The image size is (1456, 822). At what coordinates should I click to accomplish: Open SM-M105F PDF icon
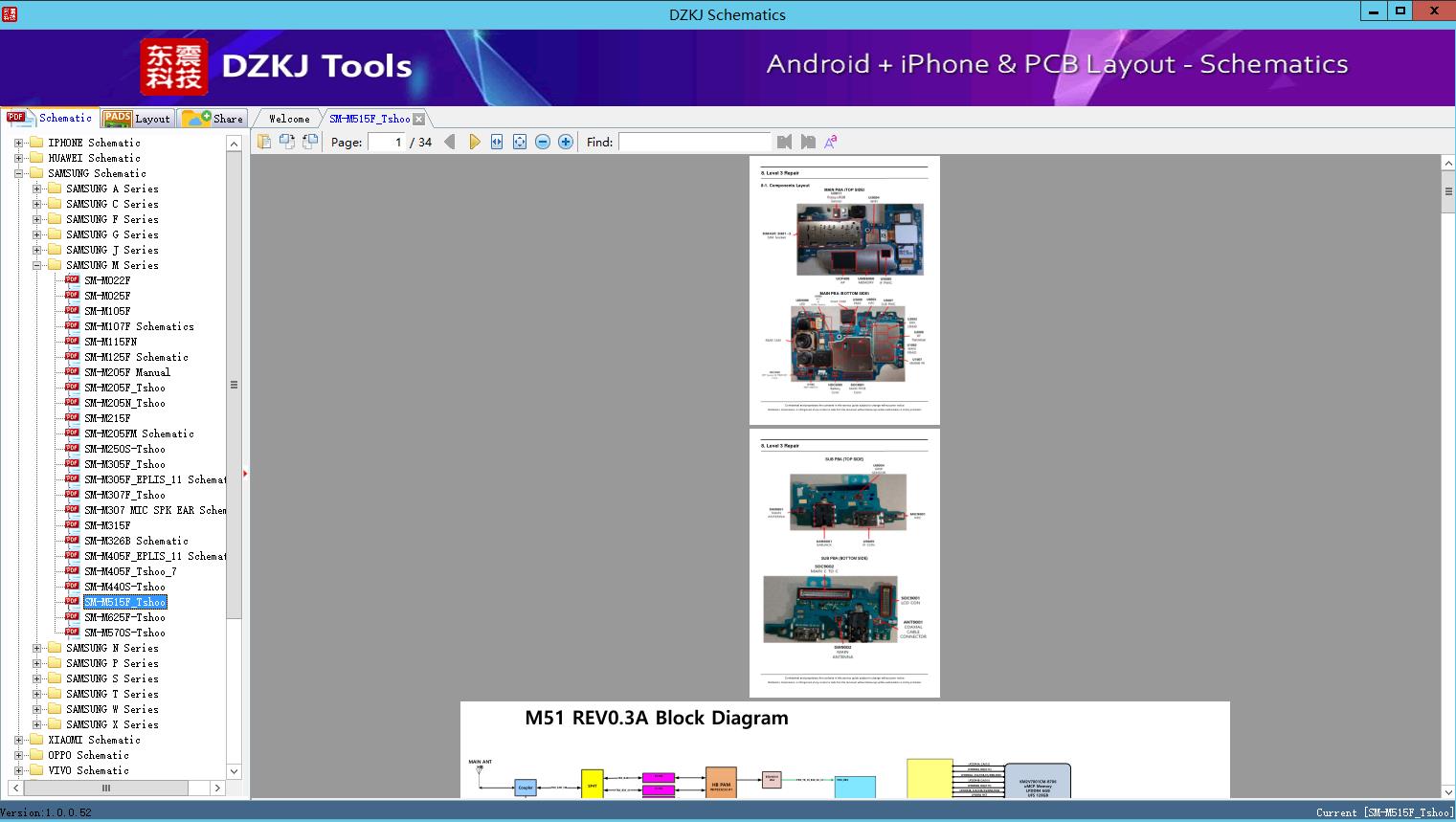[72, 311]
